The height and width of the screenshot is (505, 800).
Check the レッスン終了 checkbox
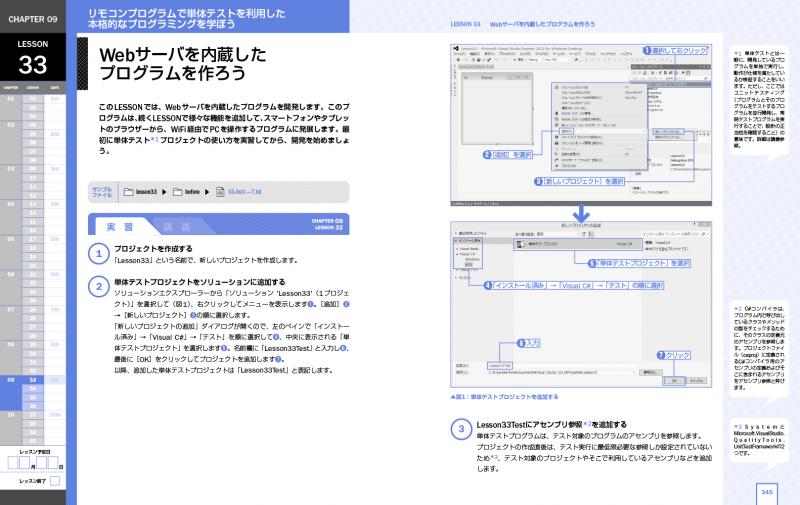point(55,481)
